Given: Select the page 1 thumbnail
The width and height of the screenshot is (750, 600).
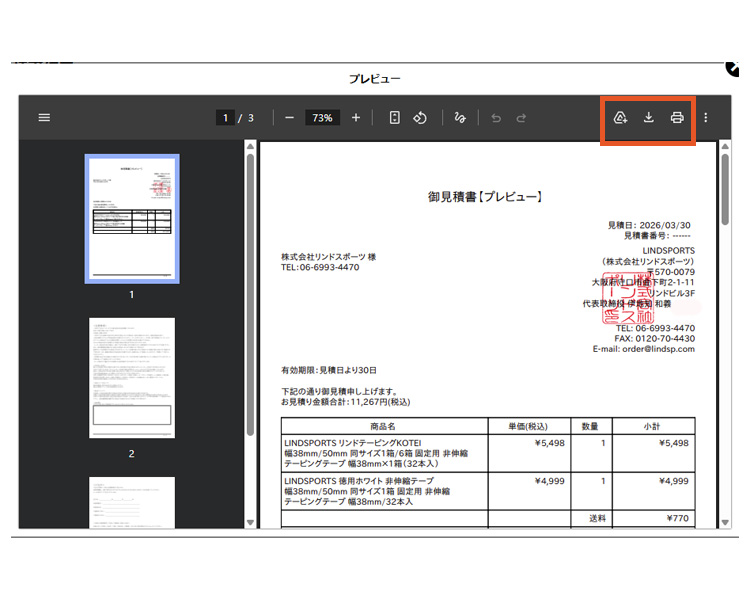Looking at the screenshot, I should coord(131,219).
